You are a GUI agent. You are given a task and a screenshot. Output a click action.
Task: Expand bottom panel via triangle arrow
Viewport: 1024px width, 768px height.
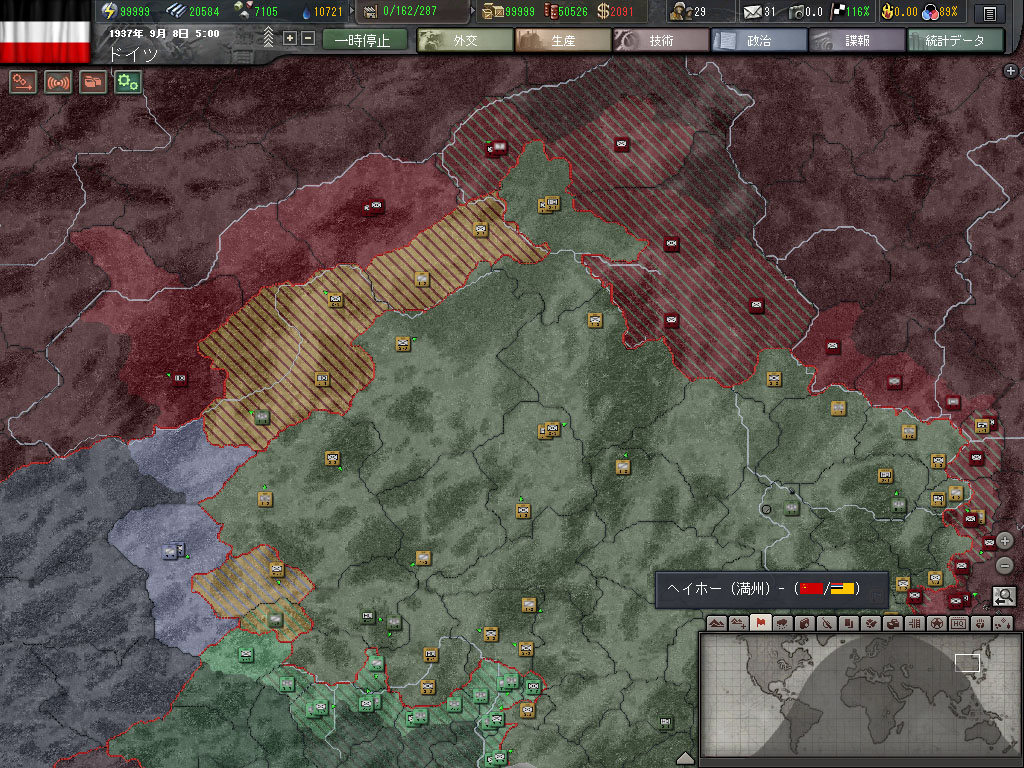click(685, 758)
